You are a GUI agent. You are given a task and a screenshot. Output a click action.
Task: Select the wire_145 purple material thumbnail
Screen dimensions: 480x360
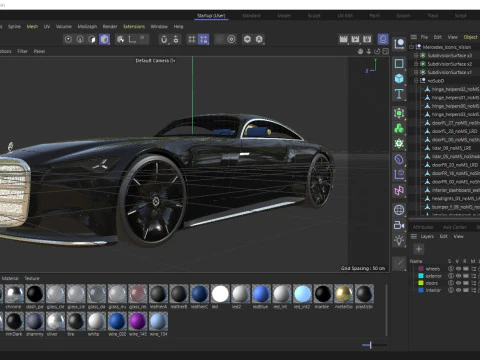pos(137,321)
